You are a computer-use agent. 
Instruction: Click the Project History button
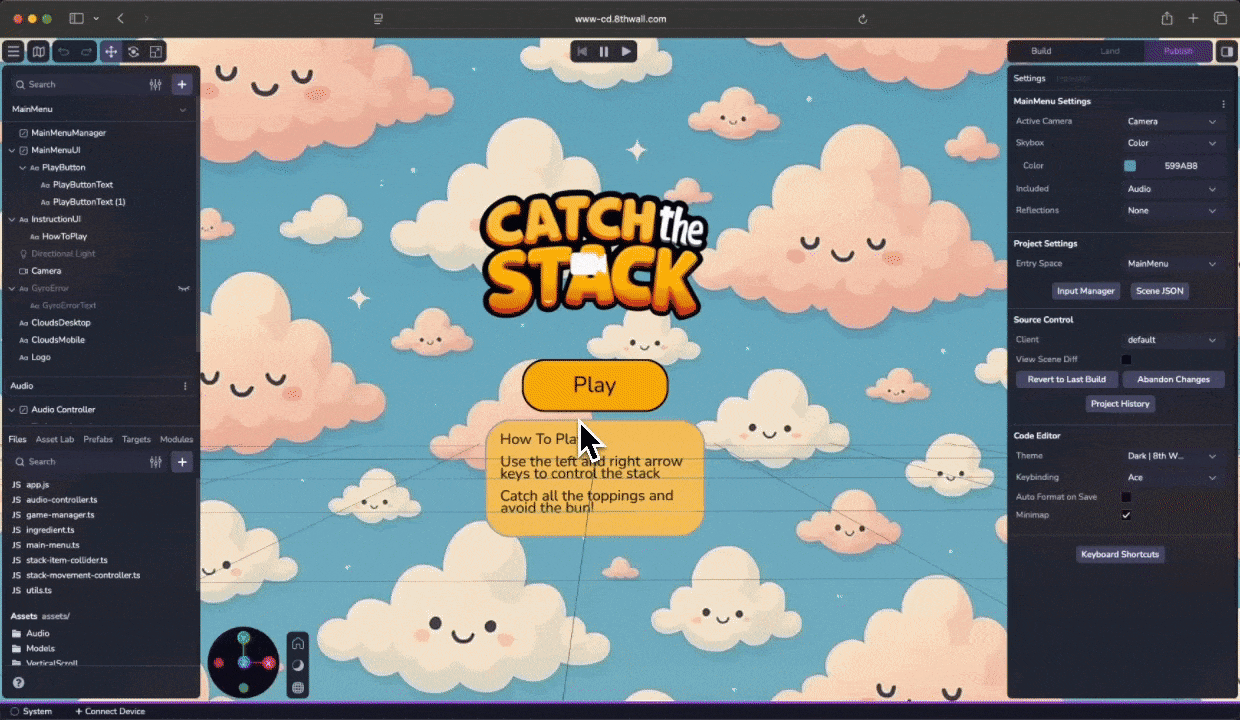[1120, 404]
